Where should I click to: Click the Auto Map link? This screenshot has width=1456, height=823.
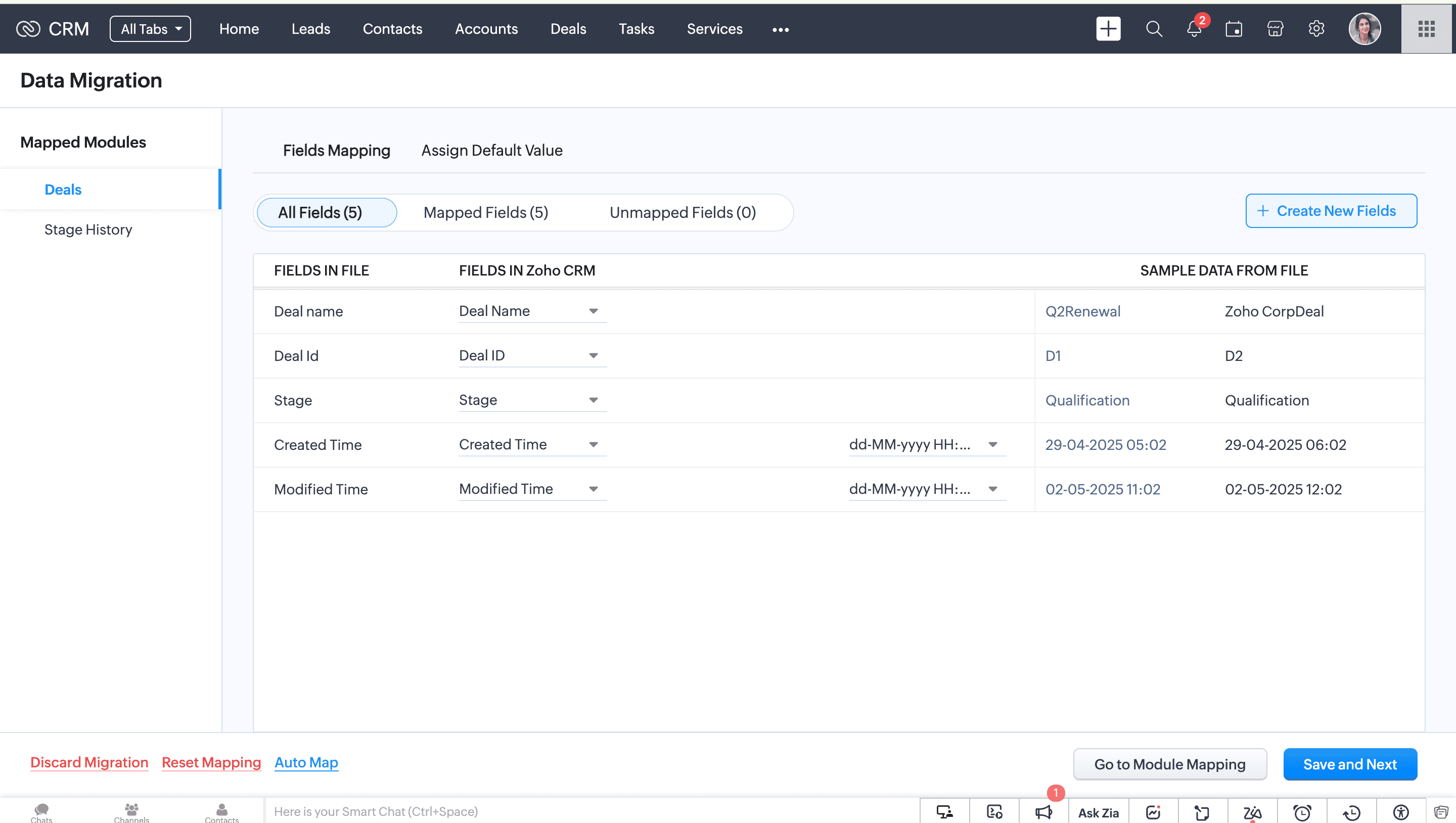click(x=306, y=762)
